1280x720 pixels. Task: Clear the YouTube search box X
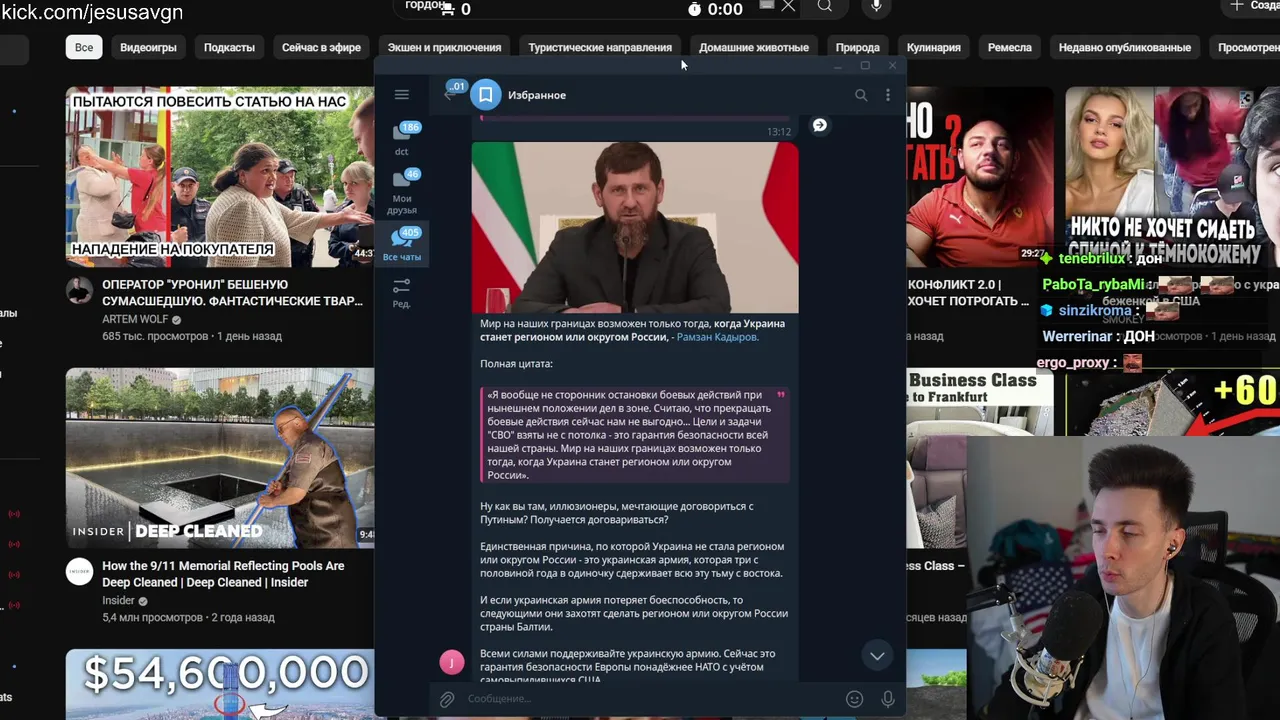788,7
